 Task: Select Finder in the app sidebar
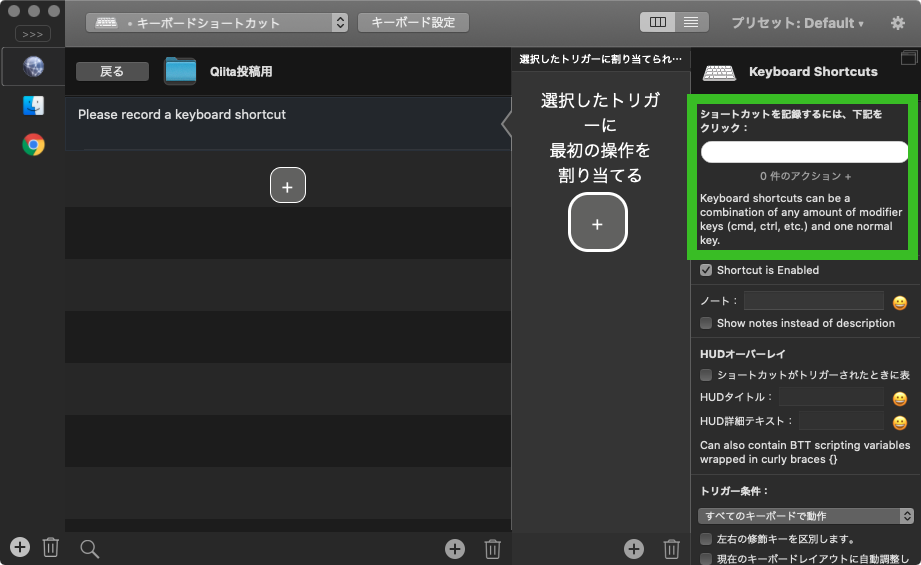point(33,106)
